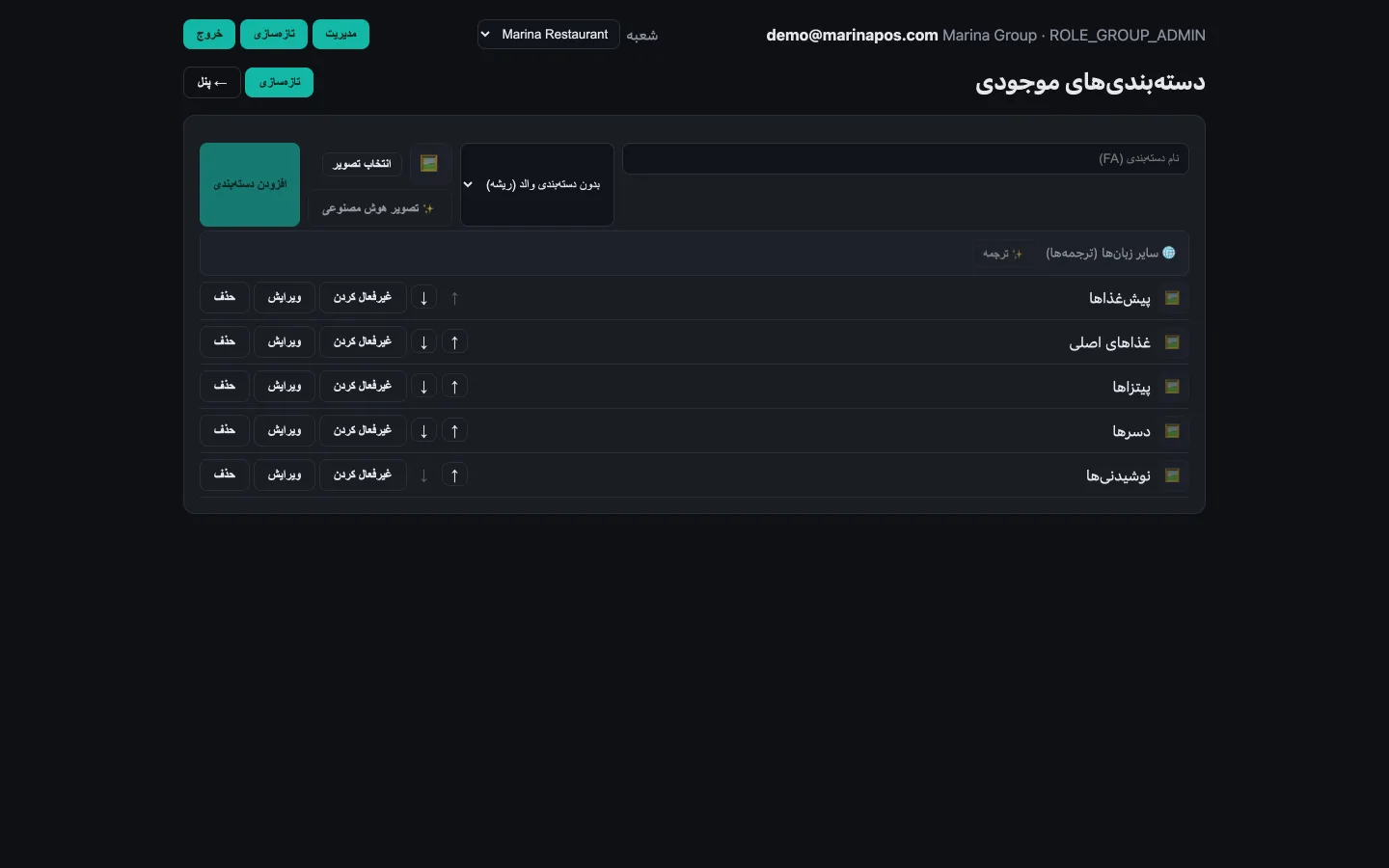1389x868 pixels.
Task: Click خروج to log out
Action: [x=209, y=34]
